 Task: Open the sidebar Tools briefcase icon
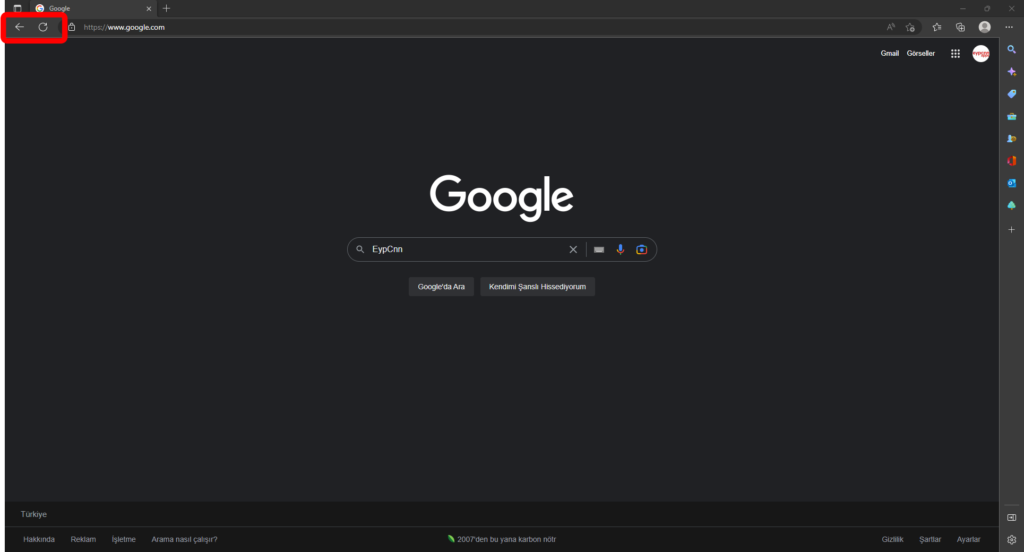[x=1012, y=116]
